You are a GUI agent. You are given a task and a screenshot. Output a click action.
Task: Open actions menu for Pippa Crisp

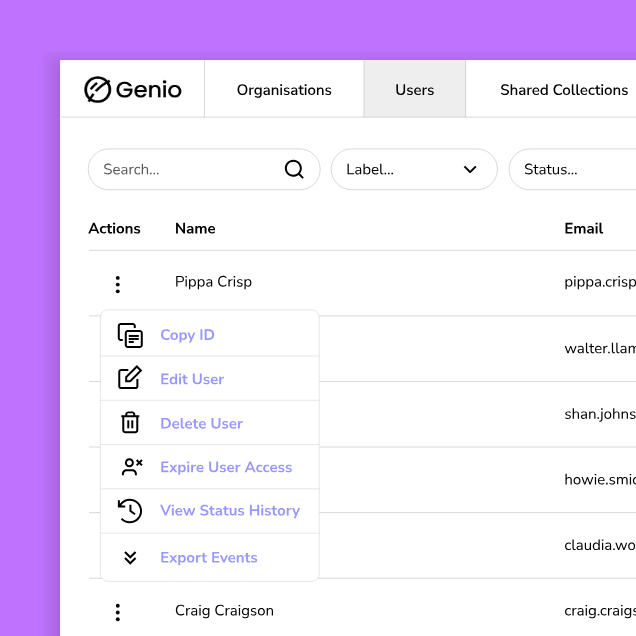pyautogui.click(x=117, y=284)
